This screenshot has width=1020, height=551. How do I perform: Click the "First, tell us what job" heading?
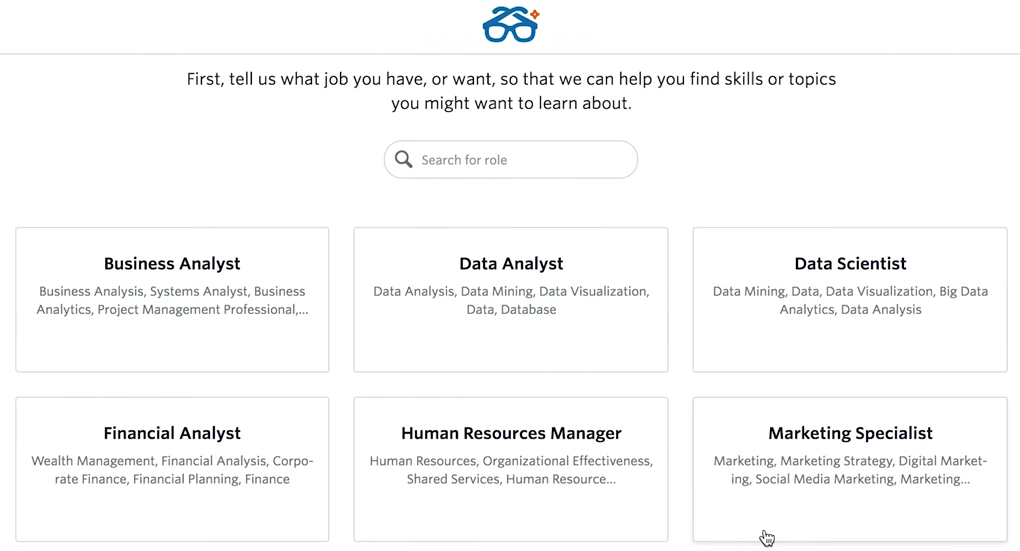click(511, 79)
